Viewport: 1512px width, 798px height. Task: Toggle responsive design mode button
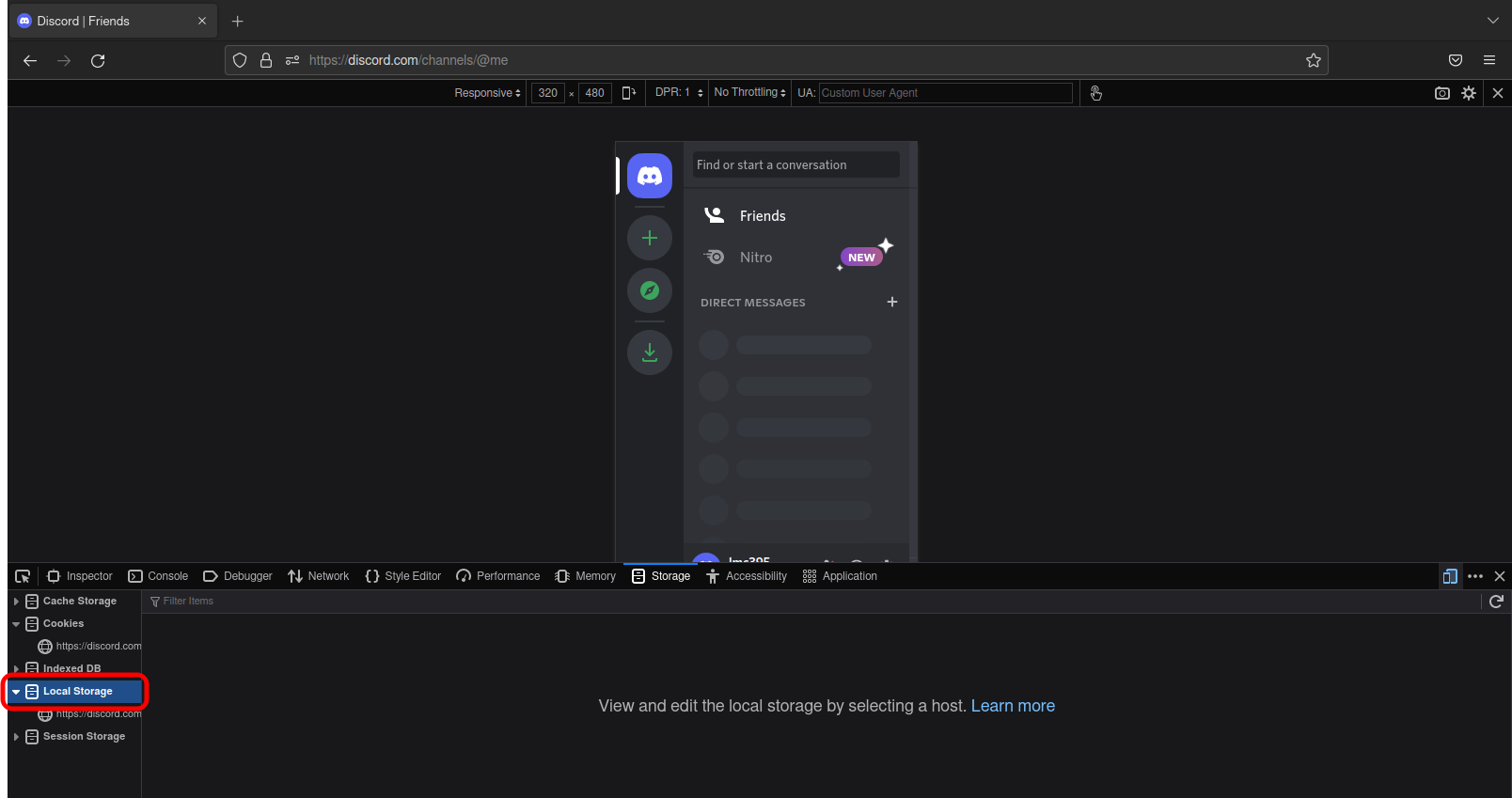point(1450,576)
